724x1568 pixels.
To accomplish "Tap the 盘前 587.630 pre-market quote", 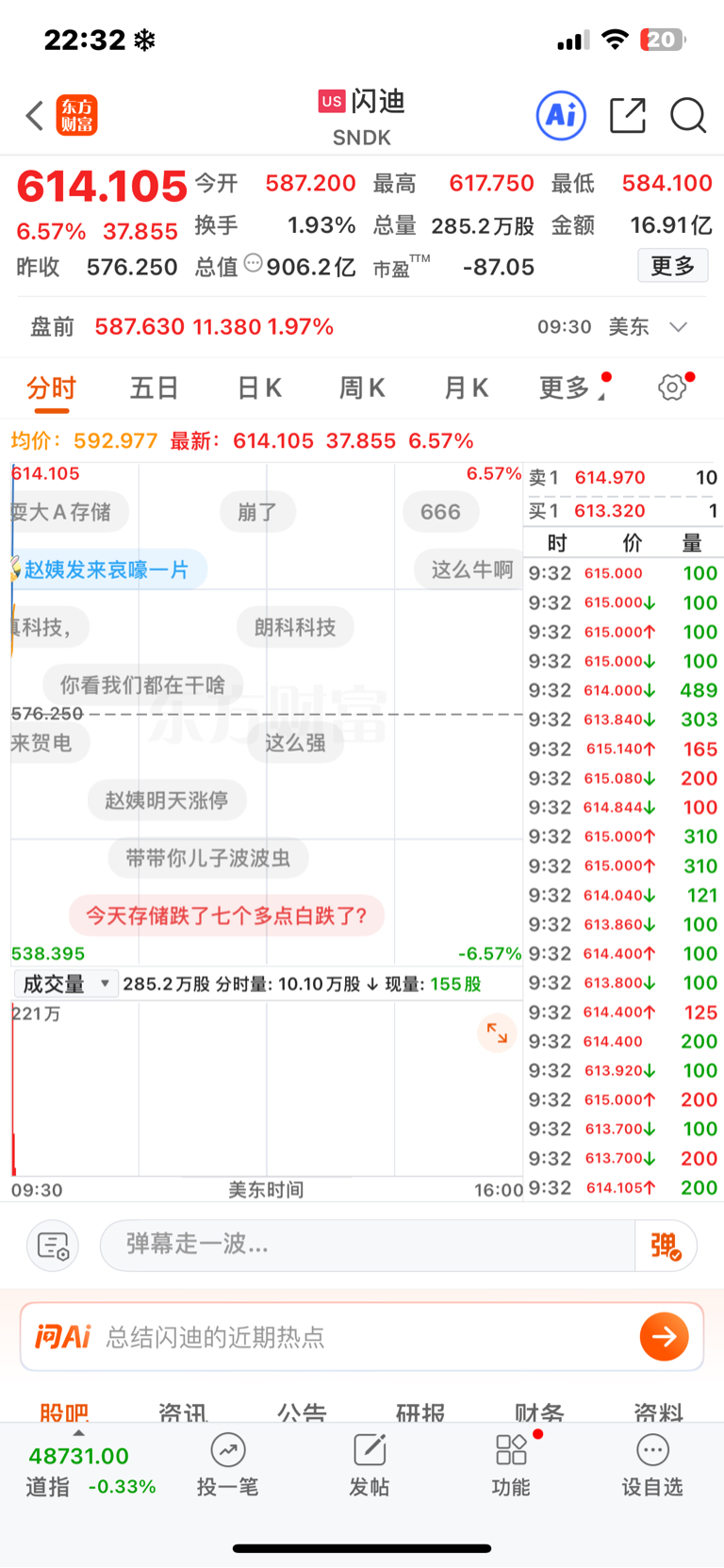I will tap(182, 326).
